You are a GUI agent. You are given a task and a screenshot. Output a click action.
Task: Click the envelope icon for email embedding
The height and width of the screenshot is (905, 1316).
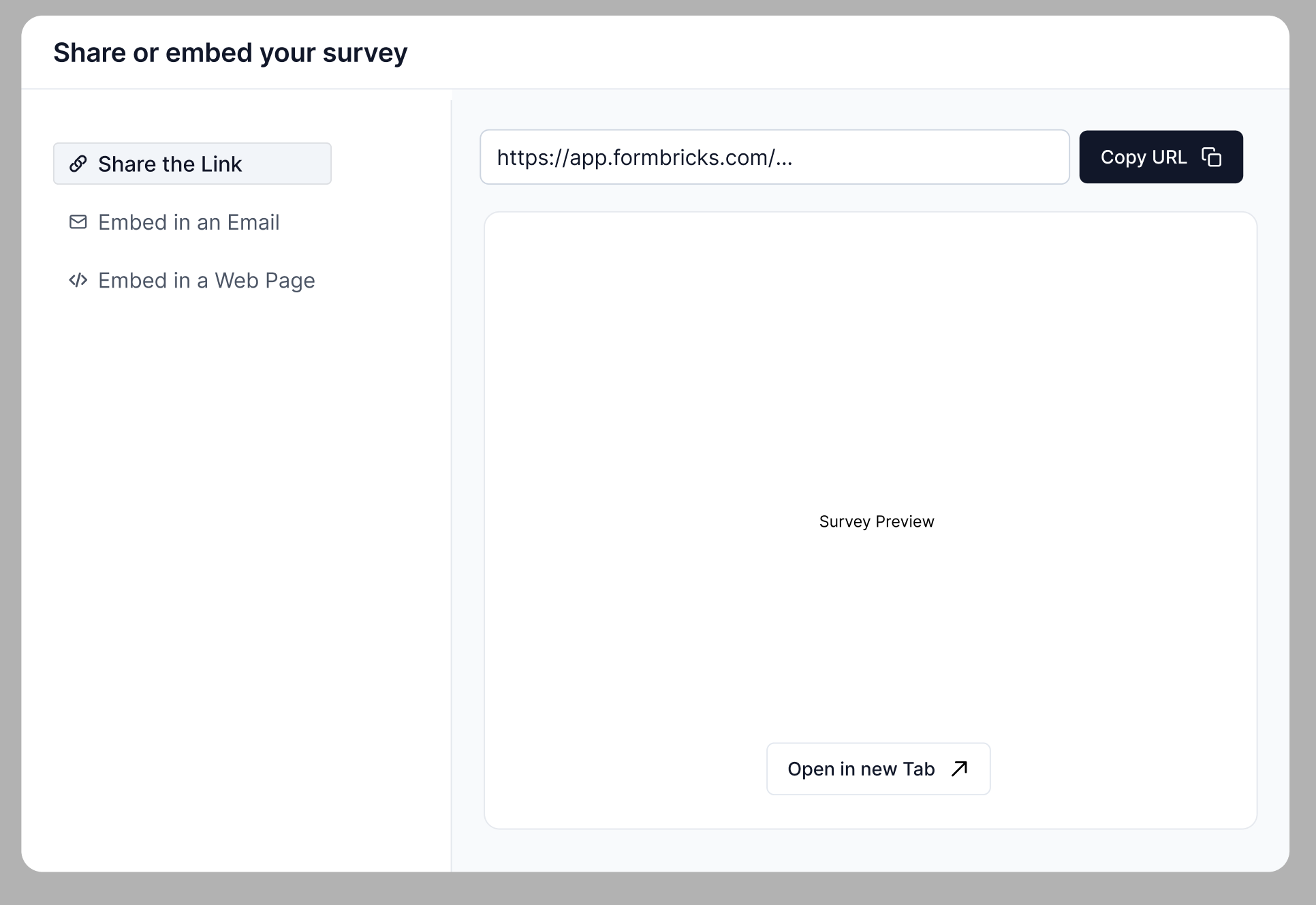78,222
